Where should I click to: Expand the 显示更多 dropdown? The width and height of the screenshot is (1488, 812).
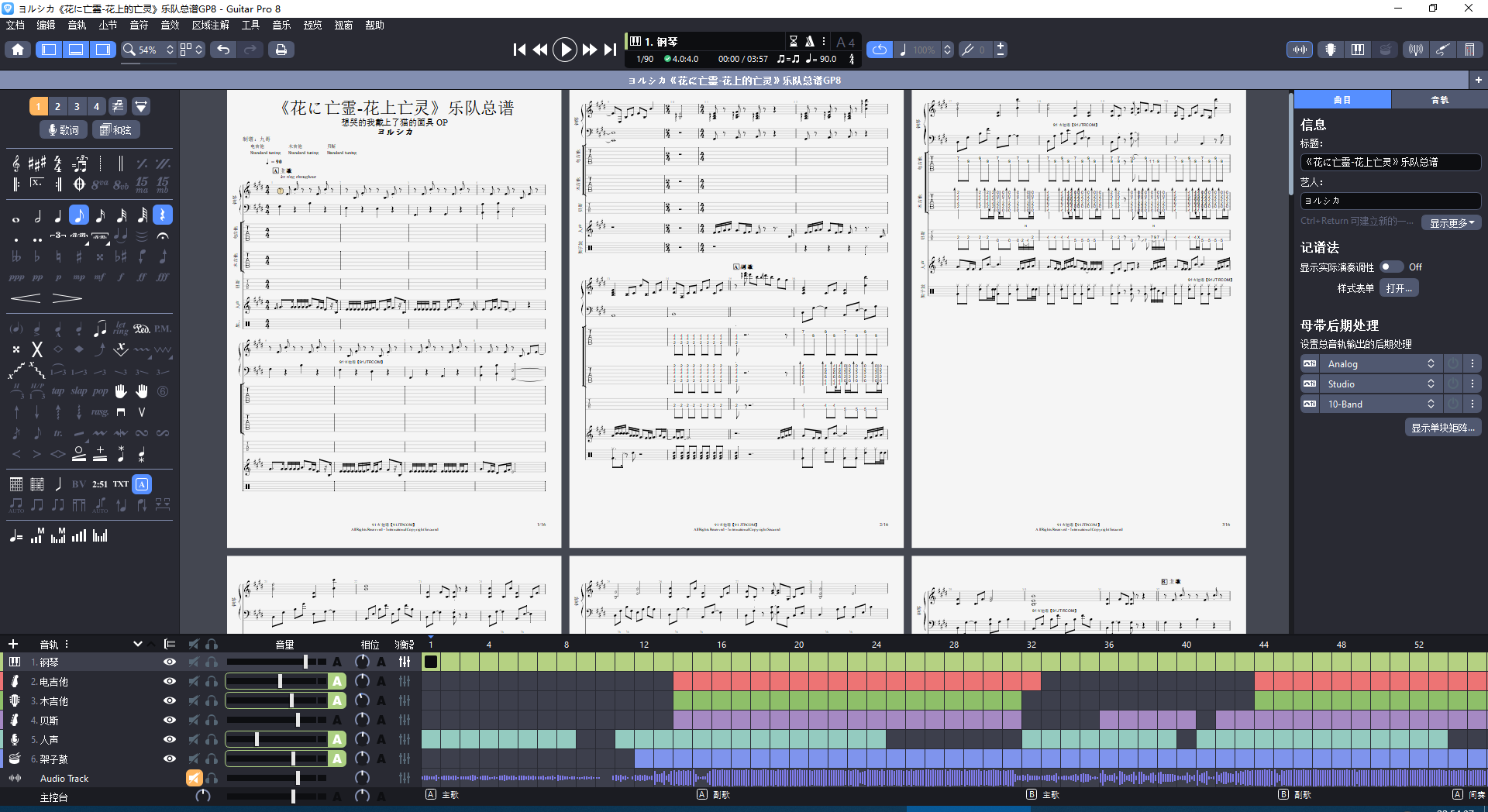click(1452, 223)
